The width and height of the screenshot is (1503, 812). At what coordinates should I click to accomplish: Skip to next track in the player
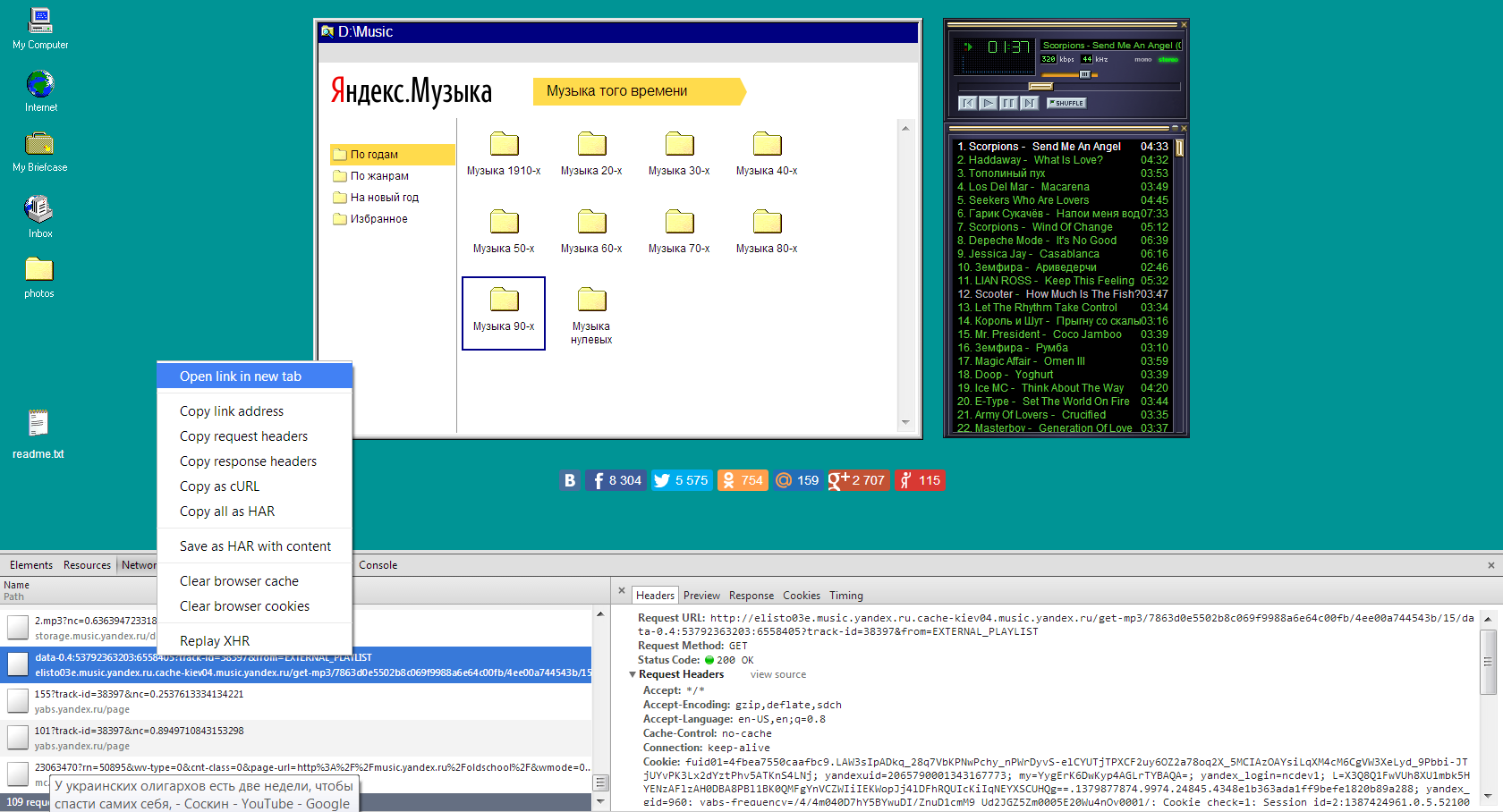pos(1029,103)
